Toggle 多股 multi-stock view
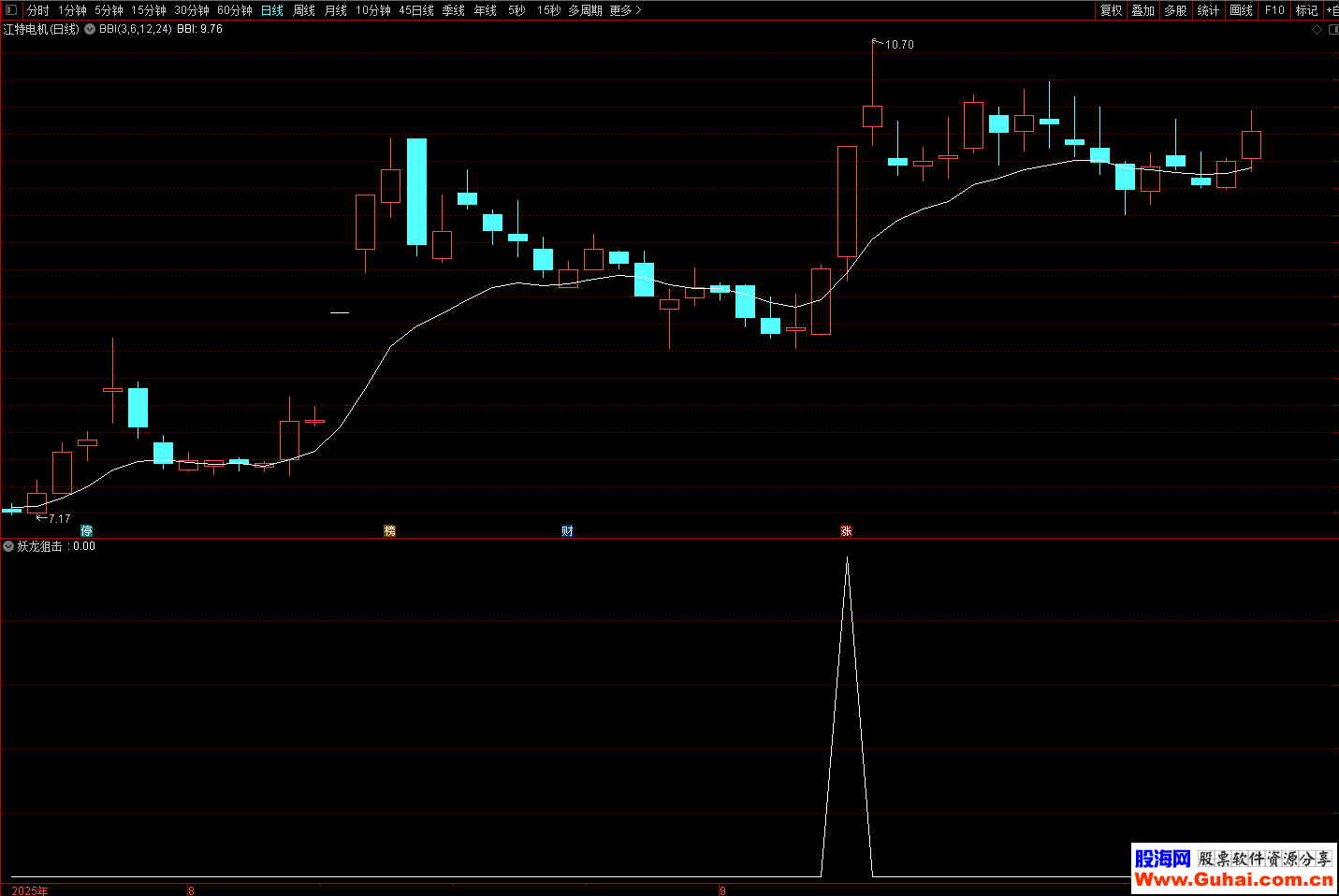 click(x=1175, y=10)
